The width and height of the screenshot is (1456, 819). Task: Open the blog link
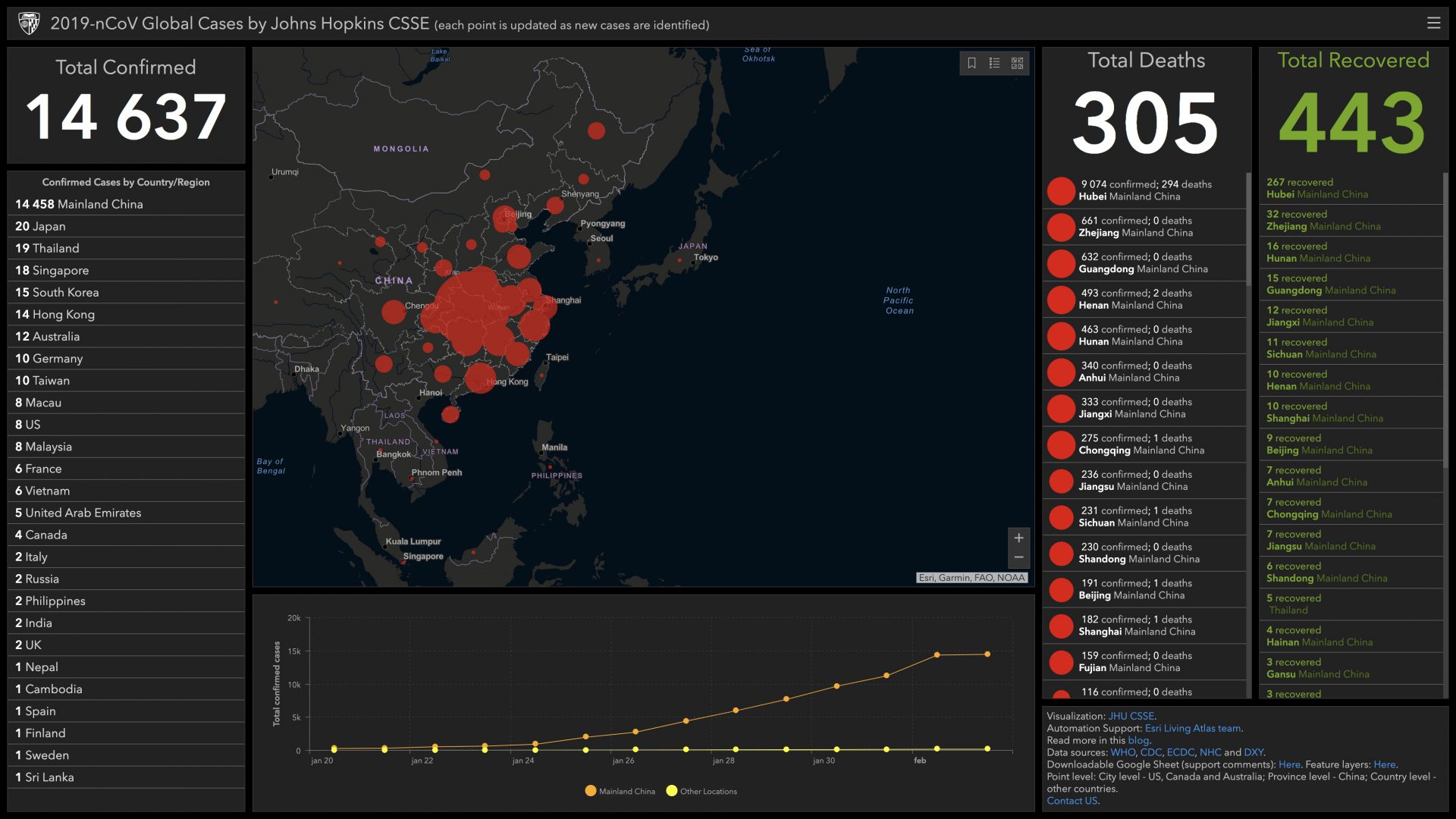1138,740
